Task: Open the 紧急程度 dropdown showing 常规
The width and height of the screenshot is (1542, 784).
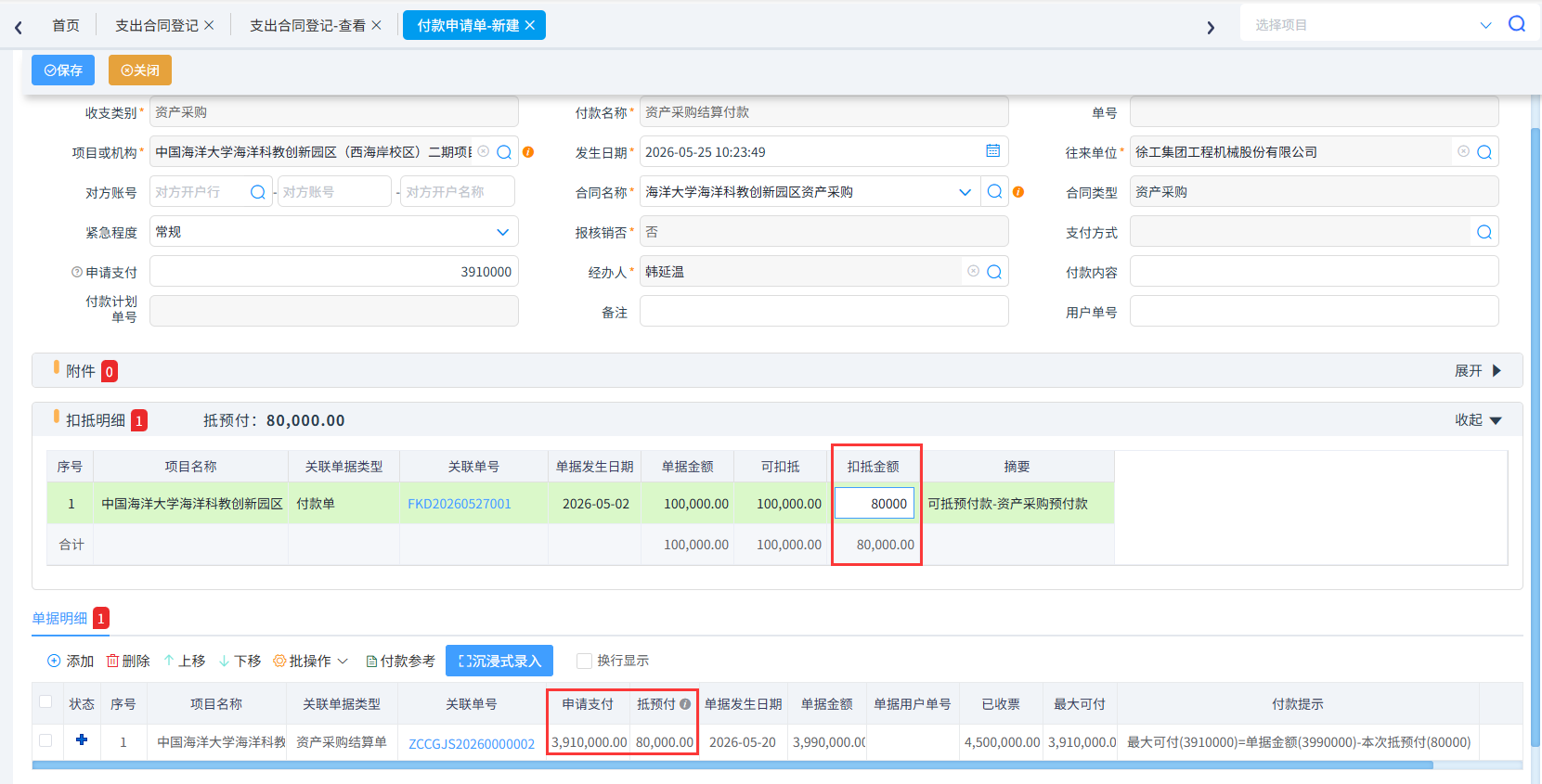Action: [502, 232]
